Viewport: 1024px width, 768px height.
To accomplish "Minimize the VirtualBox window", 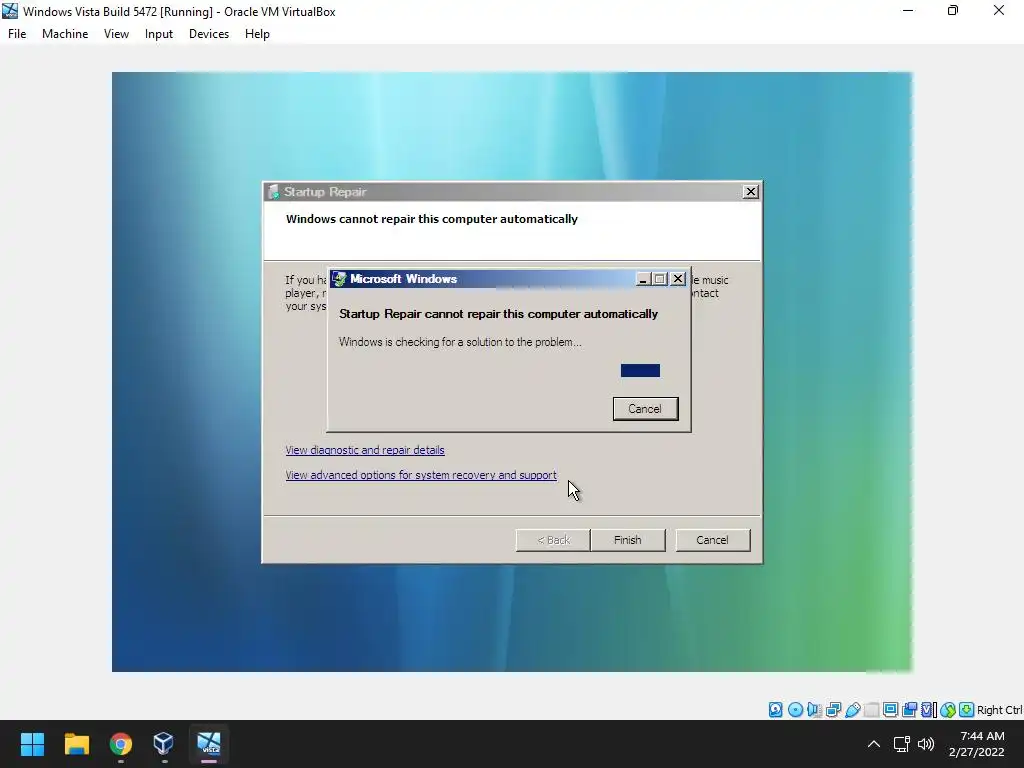I will pyautogui.click(x=908, y=11).
